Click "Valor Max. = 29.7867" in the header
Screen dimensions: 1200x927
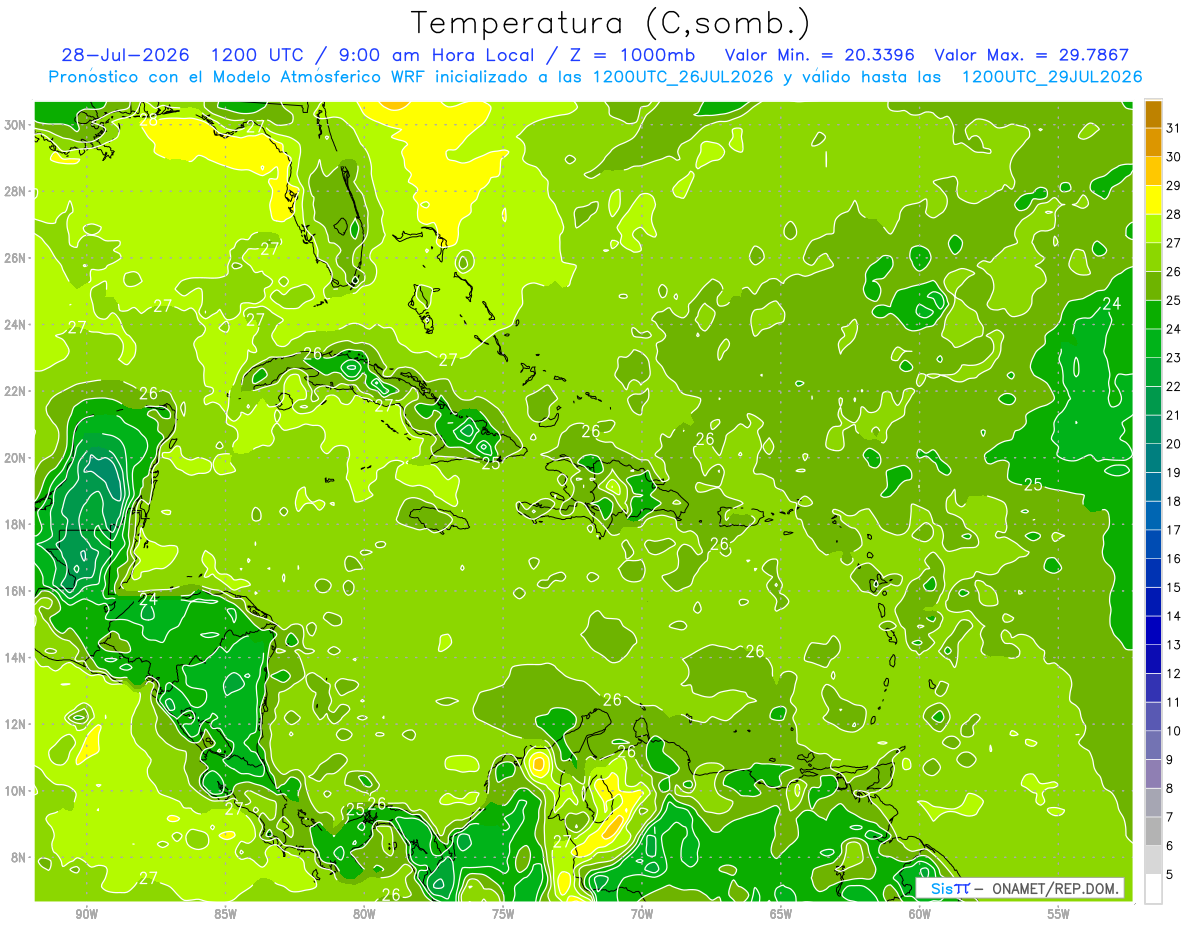point(1032,55)
